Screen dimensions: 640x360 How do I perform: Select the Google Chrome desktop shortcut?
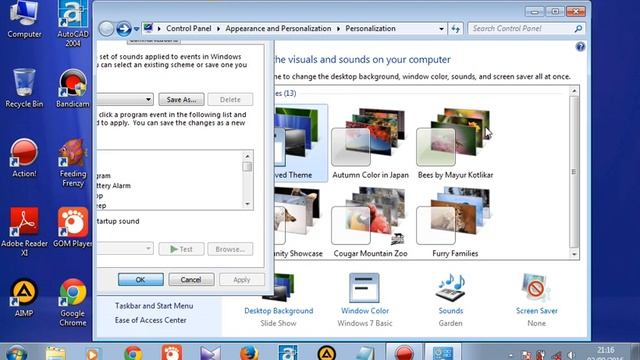[x=73, y=302]
